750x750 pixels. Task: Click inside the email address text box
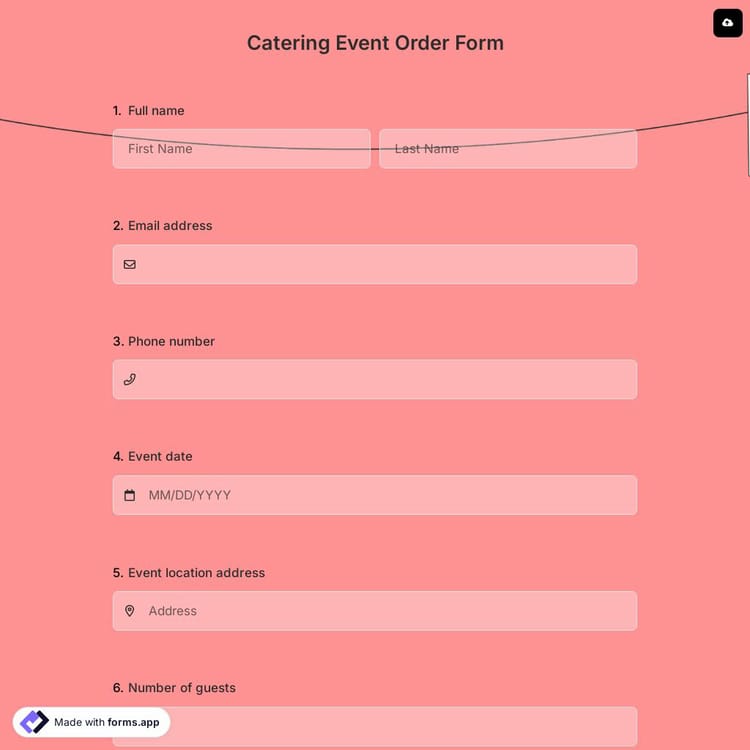click(x=385, y=265)
